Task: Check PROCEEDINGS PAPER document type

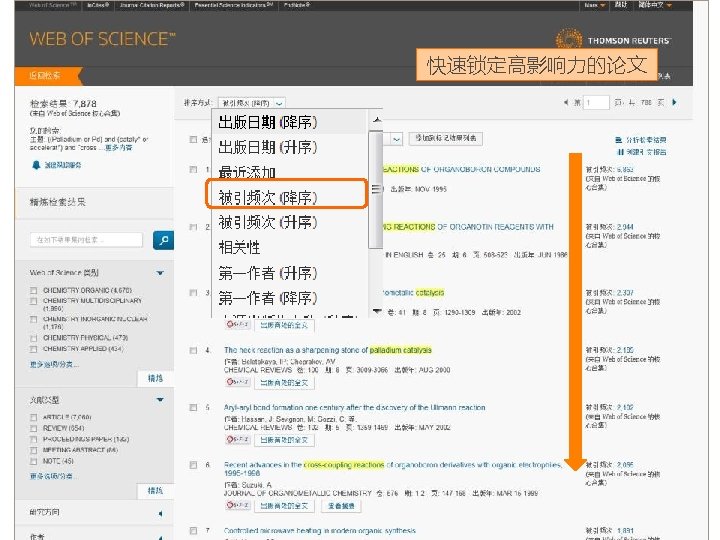Action: [x=33, y=439]
